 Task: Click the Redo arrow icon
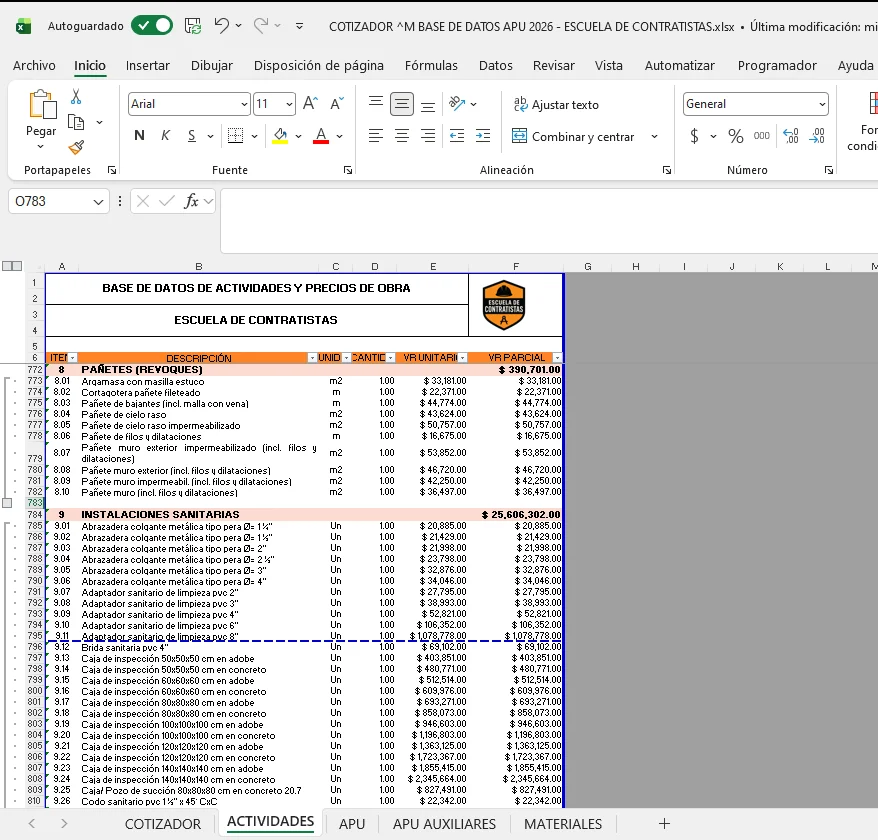click(x=261, y=26)
